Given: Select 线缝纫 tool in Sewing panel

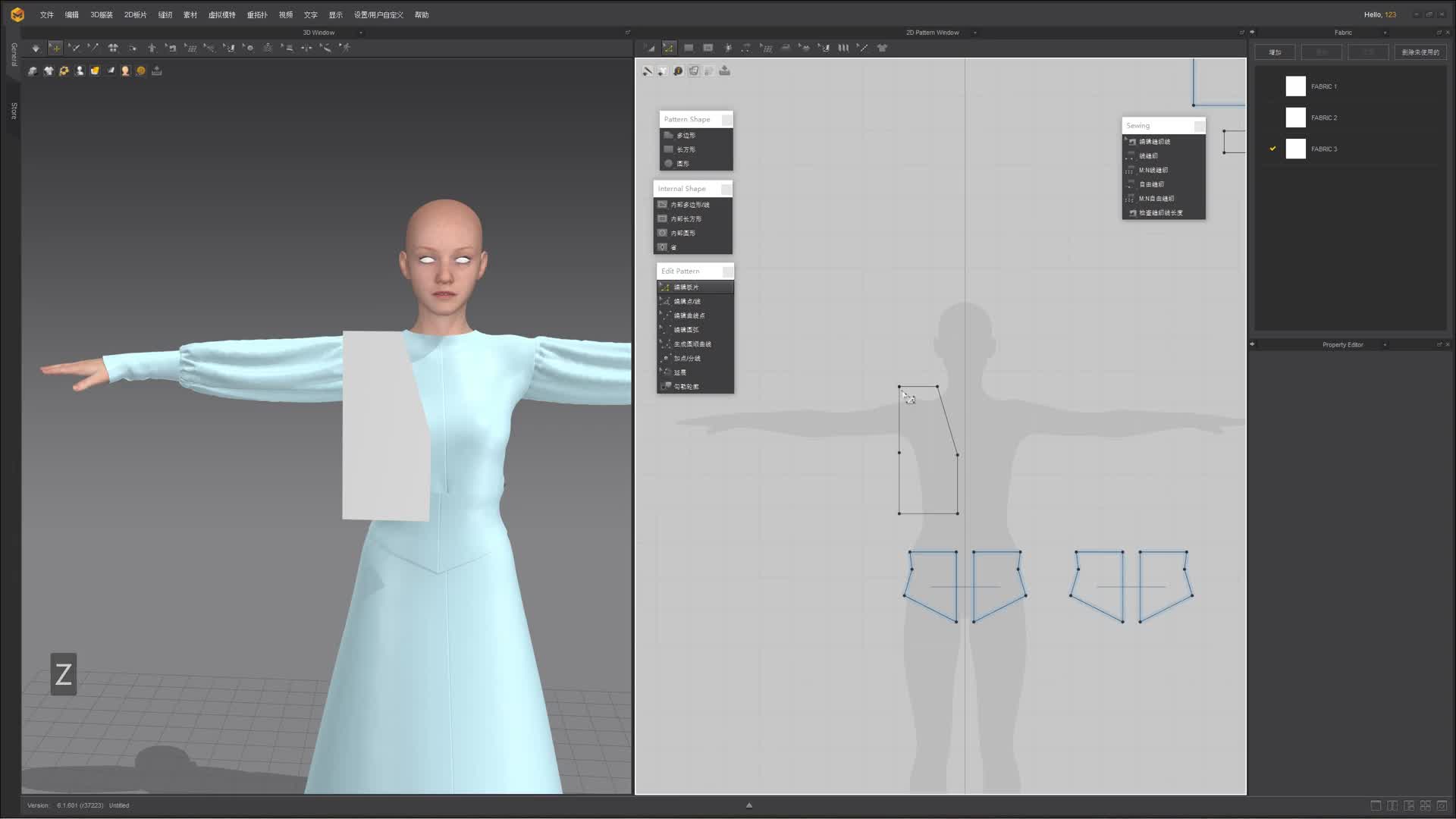Looking at the screenshot, I should 1147,155.
